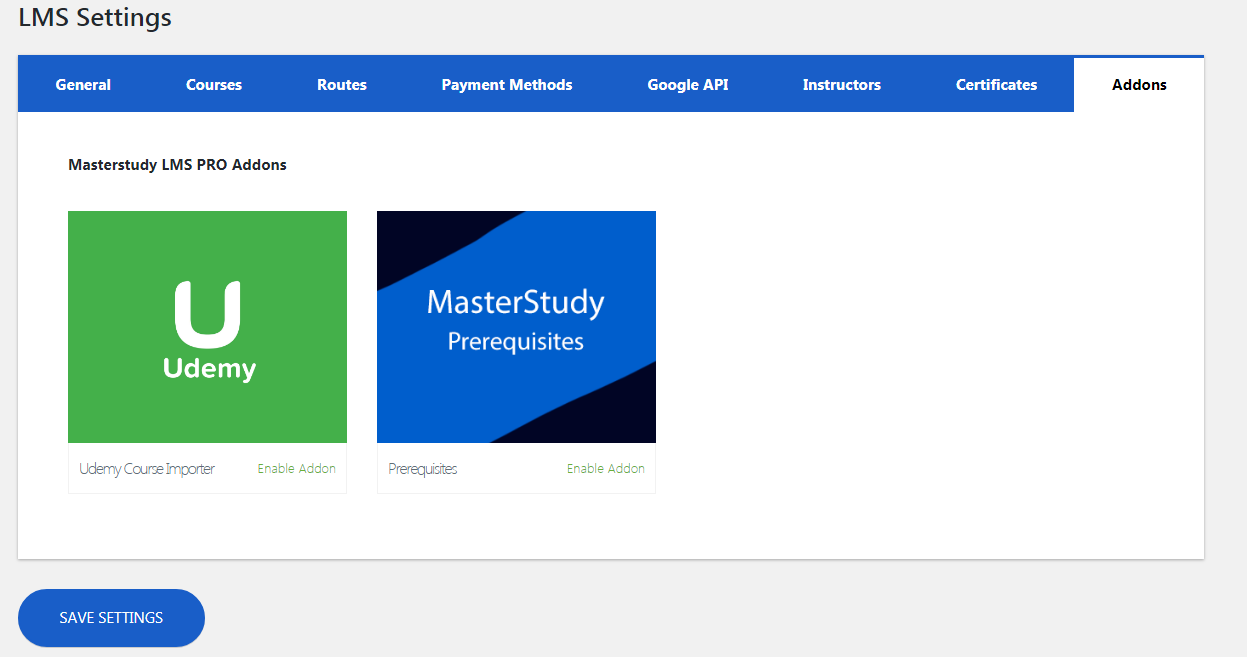Click the 'LMS Settings' page title
The height and width of the screenshot is (657, 1247).
pyautogui.click(x=95, y=18)
